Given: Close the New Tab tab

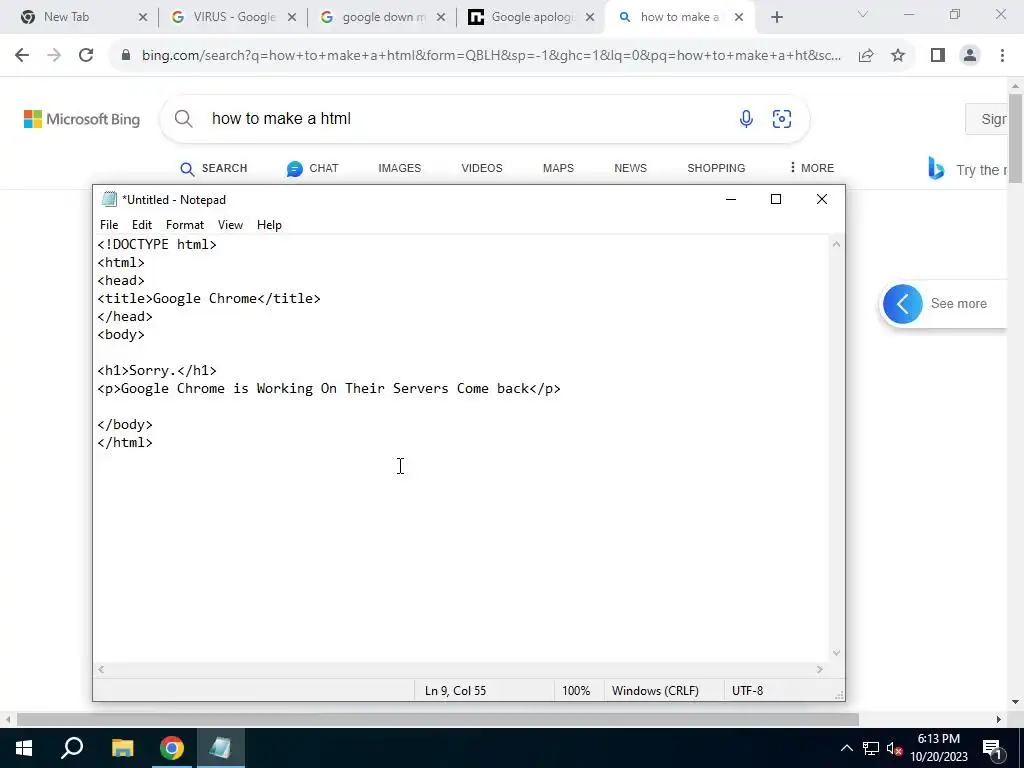Looking at the screenshot, I should pyautogui.click(x=143, y=18).
